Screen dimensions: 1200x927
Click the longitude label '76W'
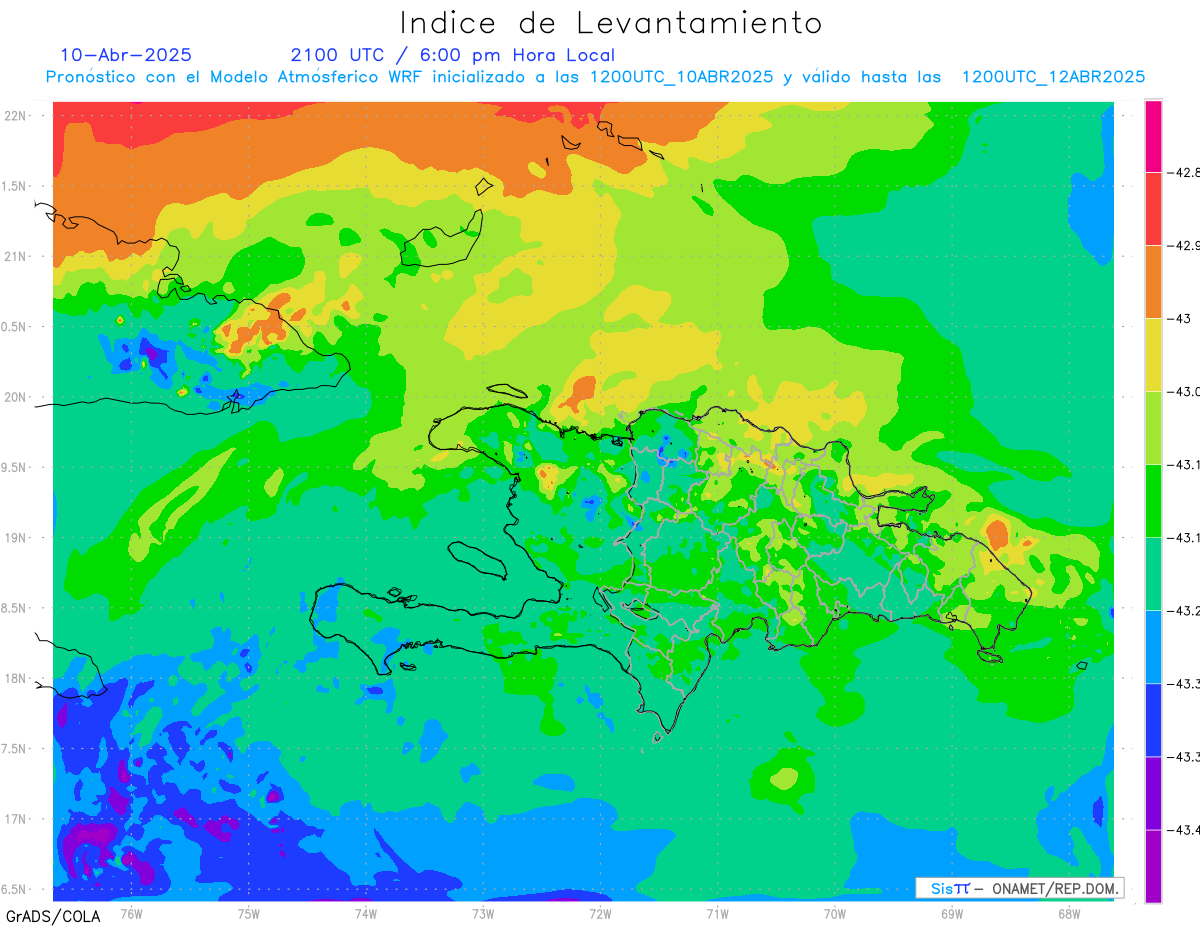click(131, 913)
